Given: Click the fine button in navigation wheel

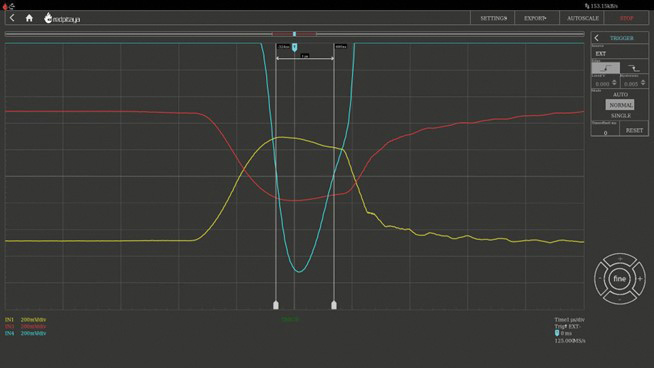Looking at the screenshot, I should pos(619,278).
